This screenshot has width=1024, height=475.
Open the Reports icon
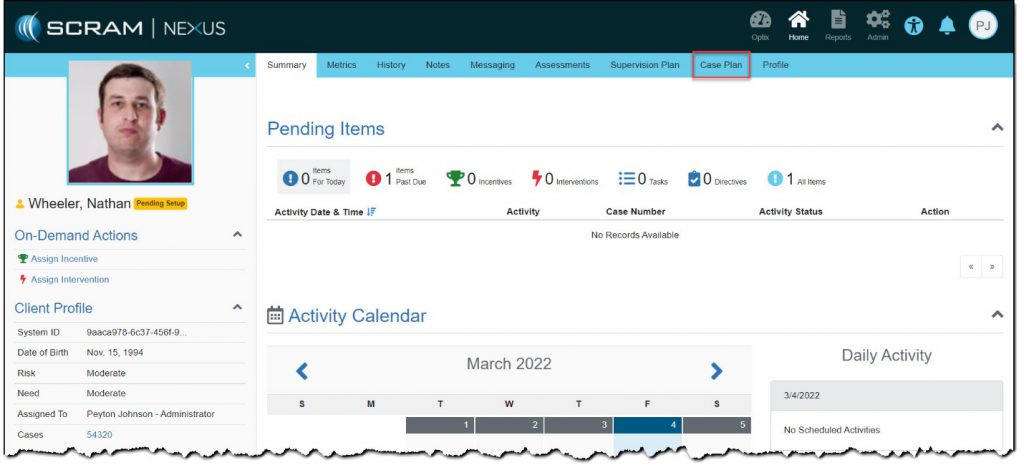tap(838, 22)
